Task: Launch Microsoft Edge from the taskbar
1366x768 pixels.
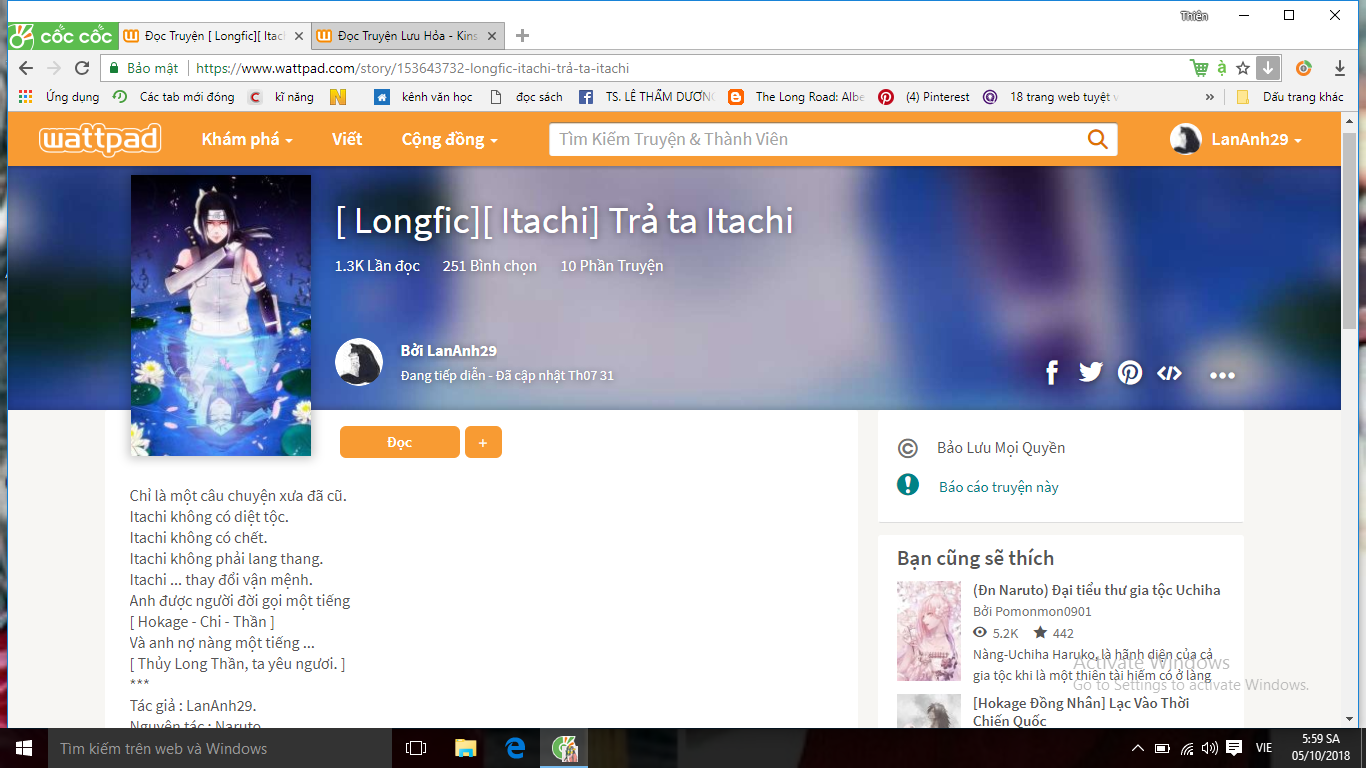Action: (x=515, y=748)
